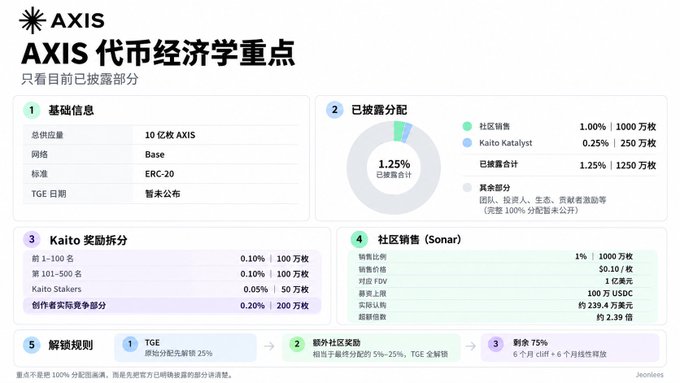
Task: Click the blue segment of the donut chart
Action: [x=407, y=133]
